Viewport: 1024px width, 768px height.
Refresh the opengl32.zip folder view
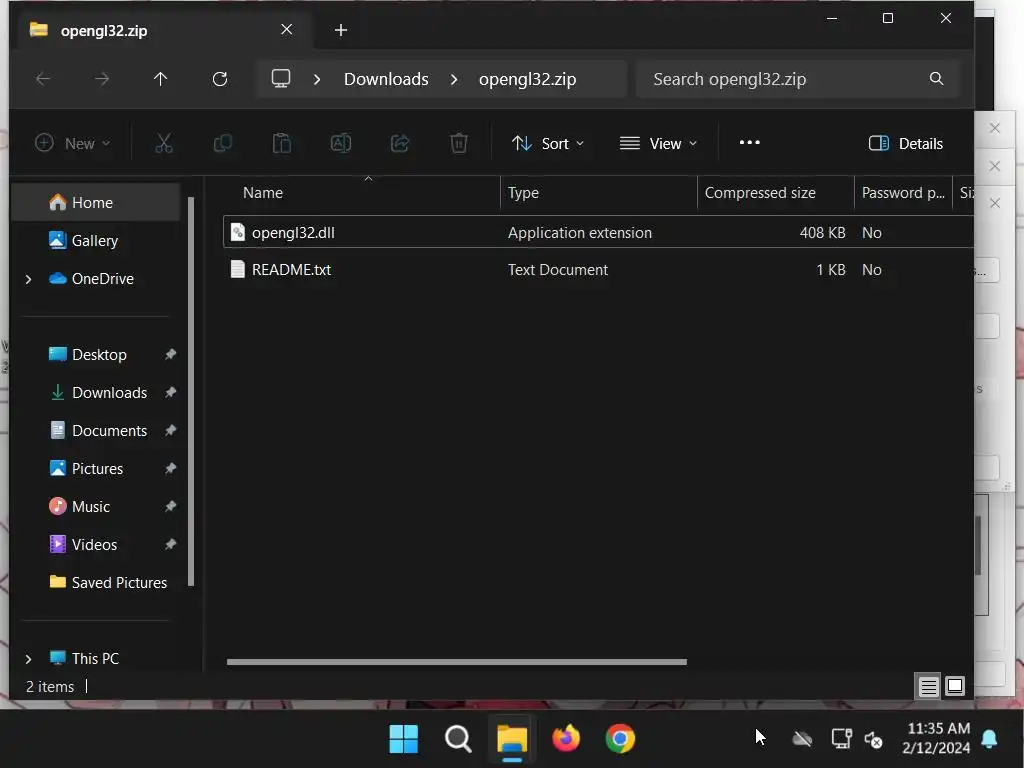220,79
